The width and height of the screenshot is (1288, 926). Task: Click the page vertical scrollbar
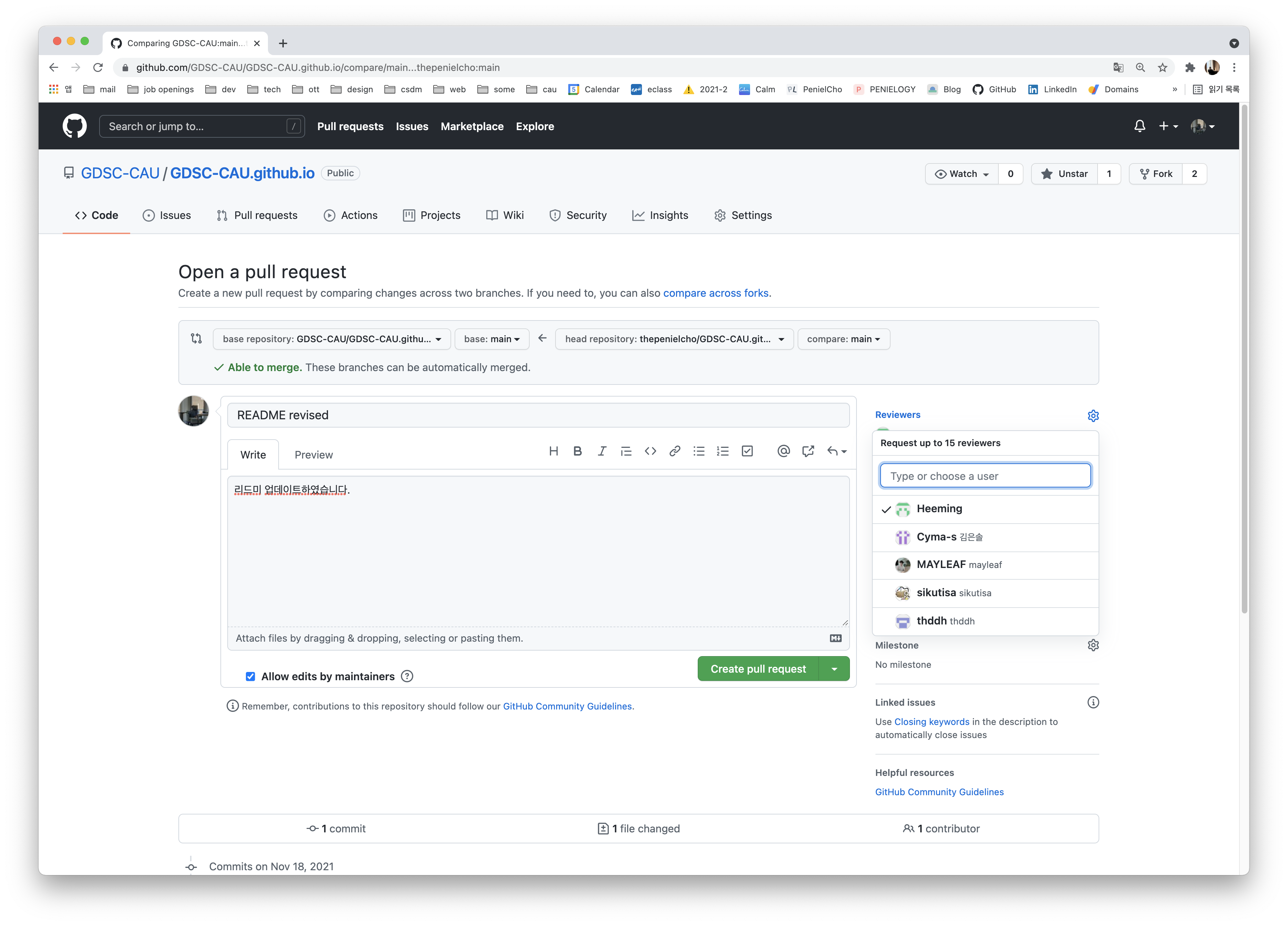(1244, 359)
